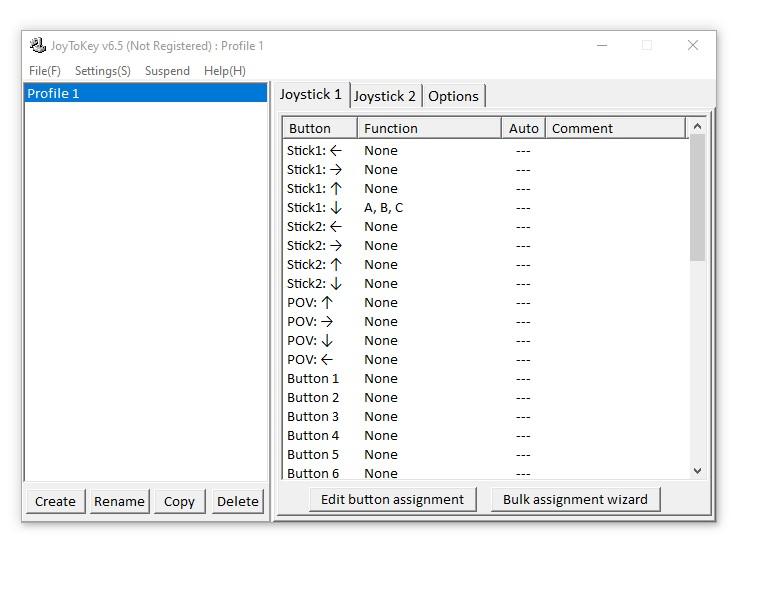Open the Help(H) menu
The height and width of the screenshot is (604, 778).
(225, 71)
